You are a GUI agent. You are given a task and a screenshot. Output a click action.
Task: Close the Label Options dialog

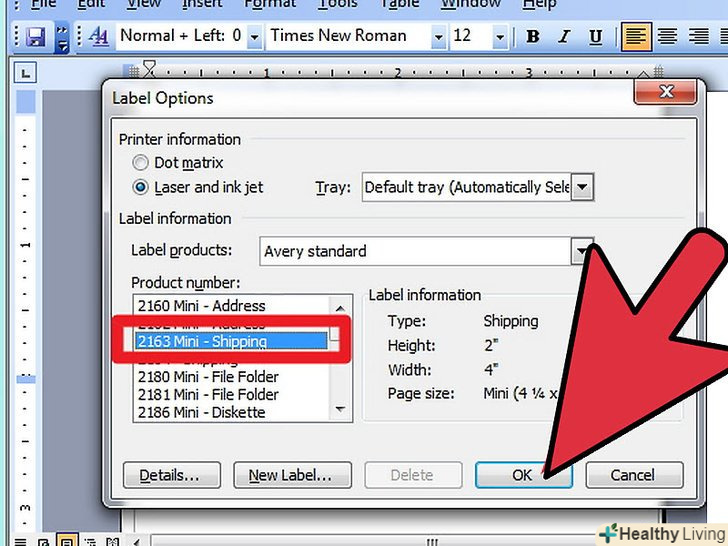point(665,91)
